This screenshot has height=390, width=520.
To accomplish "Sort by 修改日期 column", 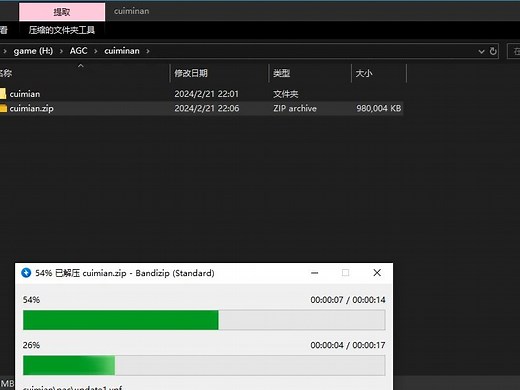I will pyautogui.click(x=191, y=73).
